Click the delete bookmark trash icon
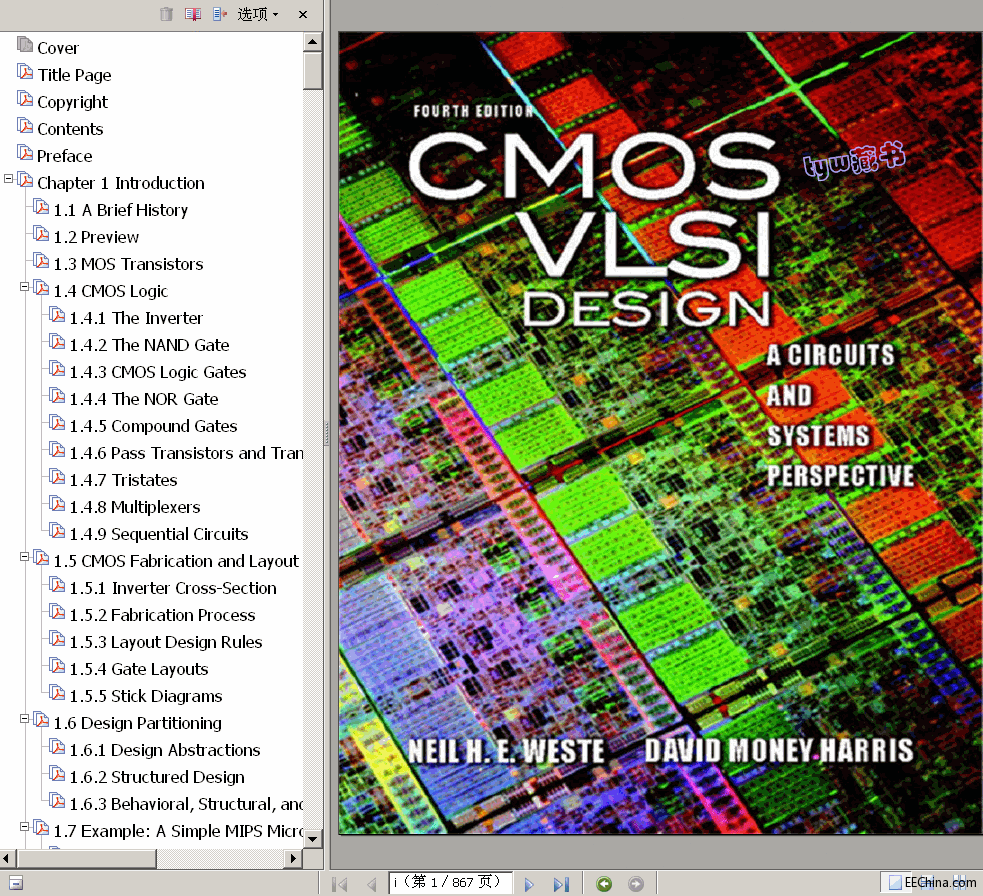This screenshot has width=983, height=896. coord(165,14)
